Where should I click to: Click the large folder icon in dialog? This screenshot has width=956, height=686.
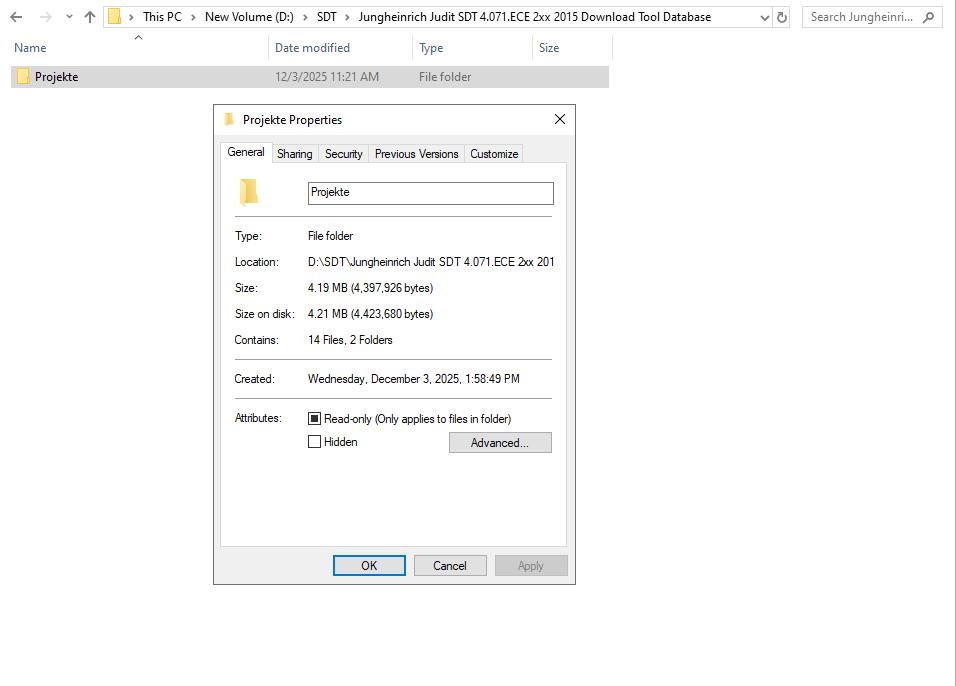[249, 193]
